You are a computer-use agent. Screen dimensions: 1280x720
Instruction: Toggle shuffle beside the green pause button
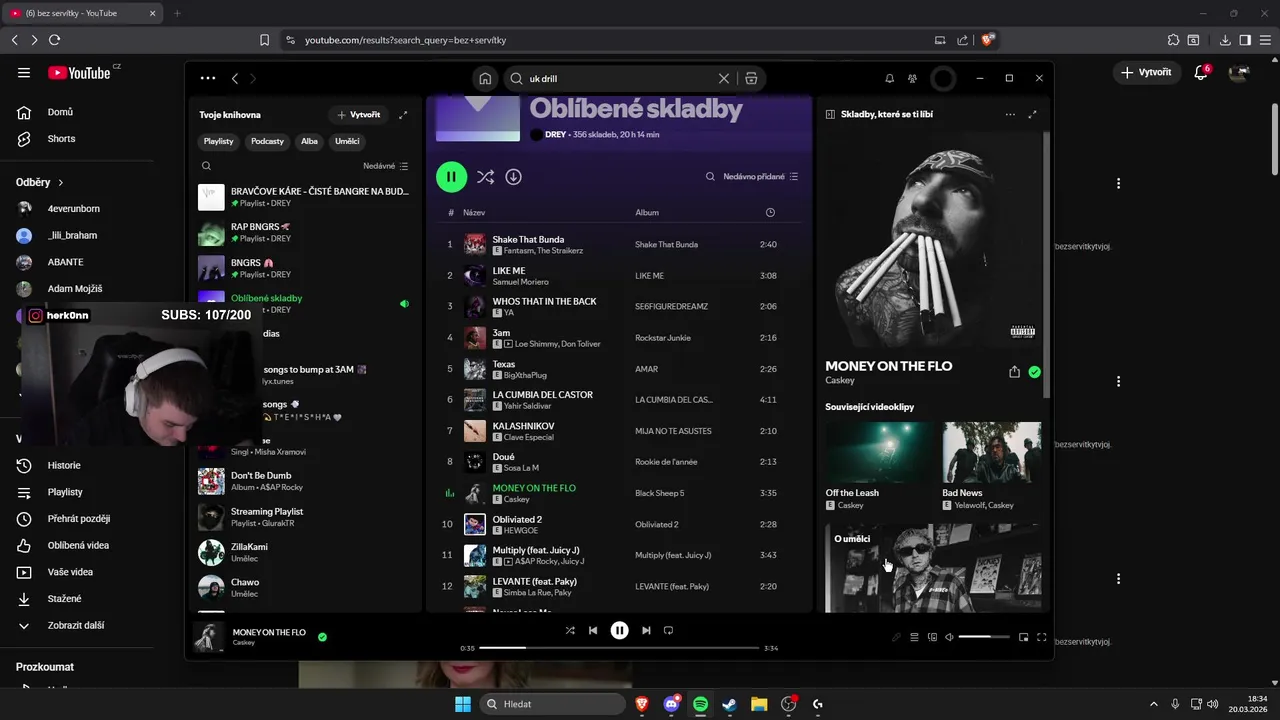485,176
